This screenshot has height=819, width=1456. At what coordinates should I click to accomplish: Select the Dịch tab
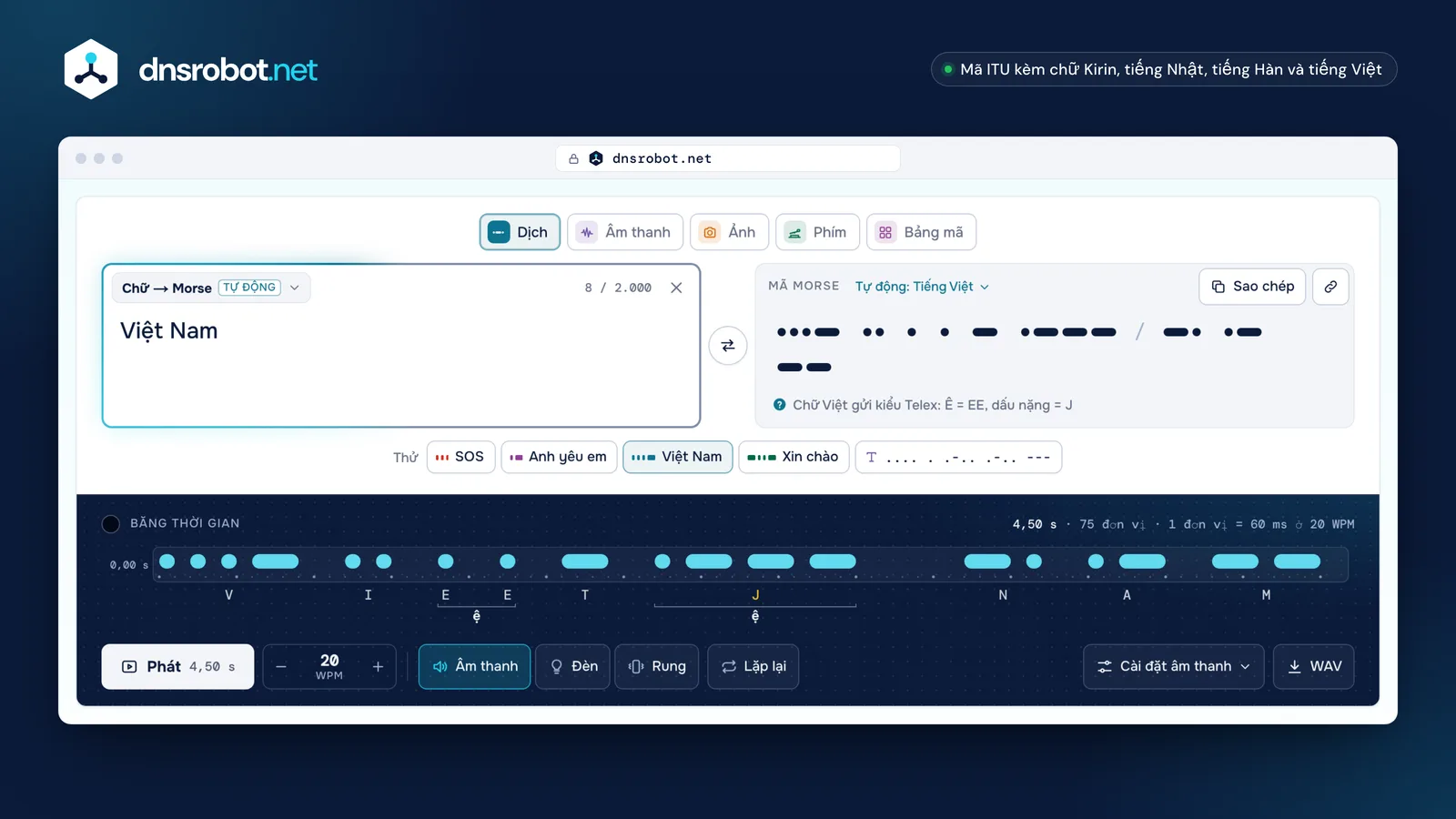pos(520,232)
